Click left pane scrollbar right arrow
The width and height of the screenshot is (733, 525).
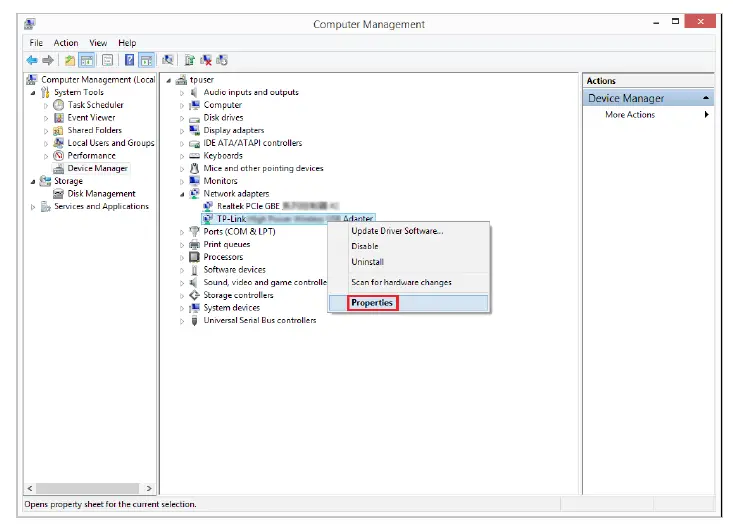149,488
